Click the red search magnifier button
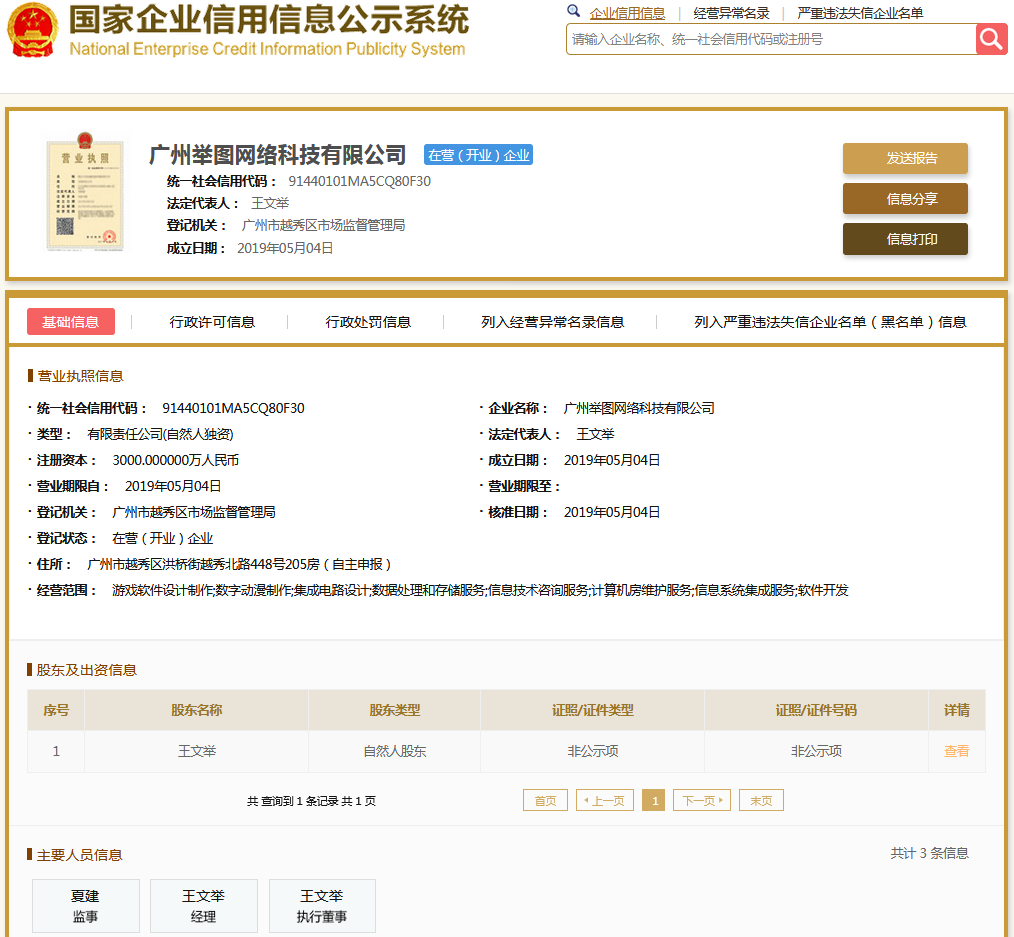1014x937 pixels. (991, 39)
